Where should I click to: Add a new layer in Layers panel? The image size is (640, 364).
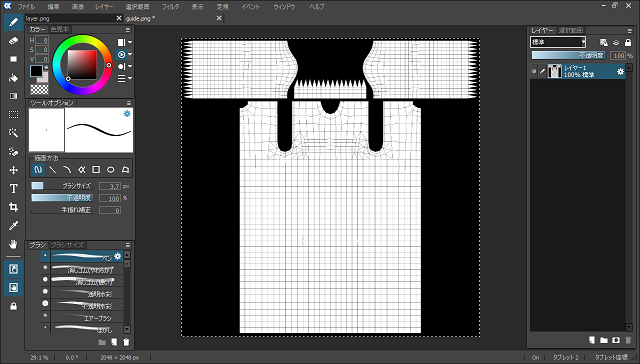(x=592, y=340)
